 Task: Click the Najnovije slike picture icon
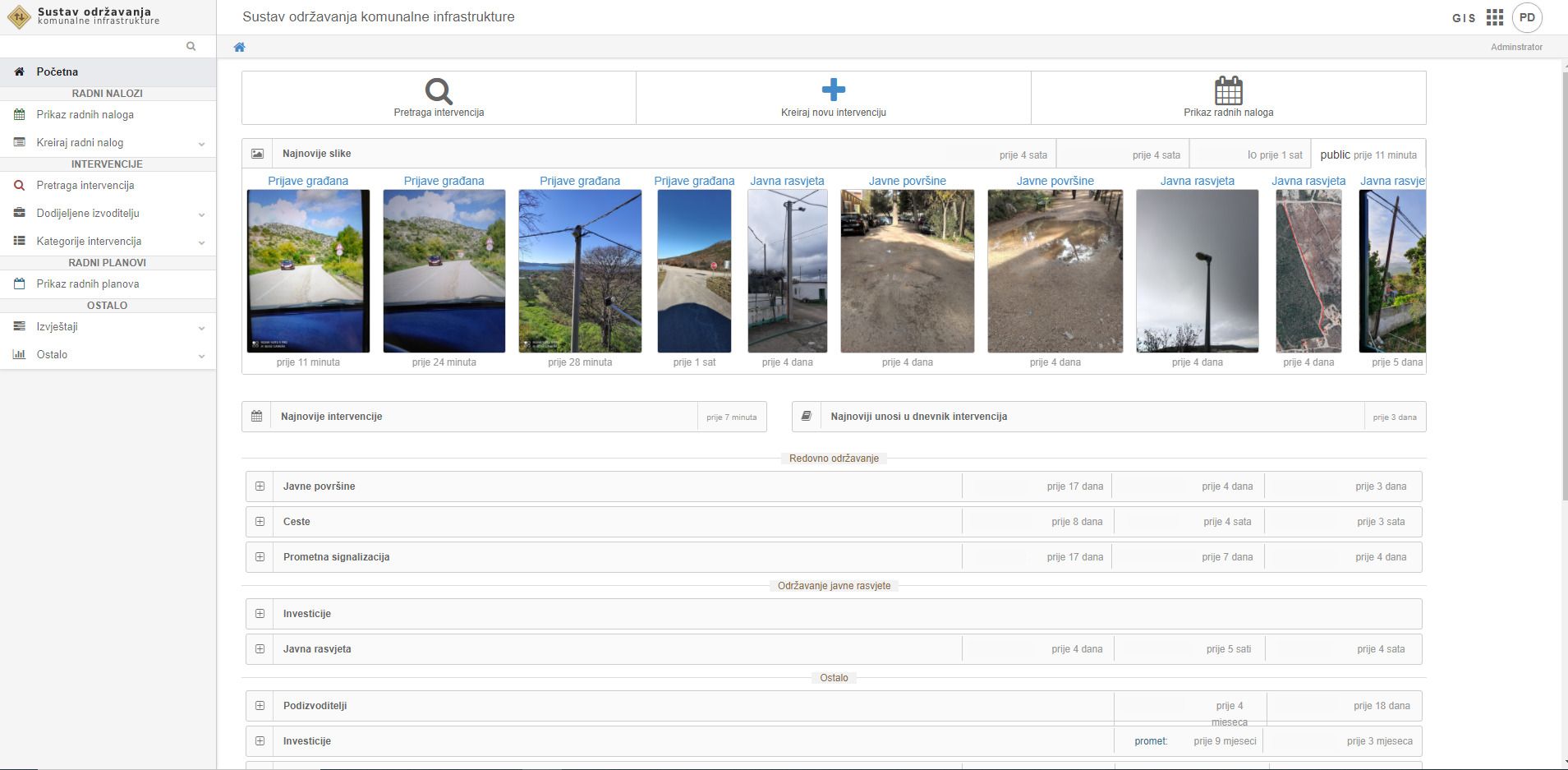257,154
